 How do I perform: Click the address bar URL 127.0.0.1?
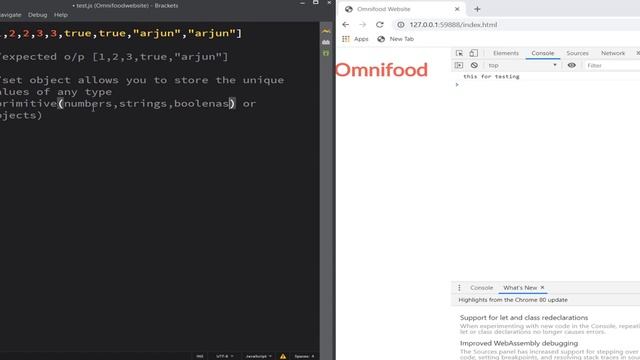coord(453,24)
